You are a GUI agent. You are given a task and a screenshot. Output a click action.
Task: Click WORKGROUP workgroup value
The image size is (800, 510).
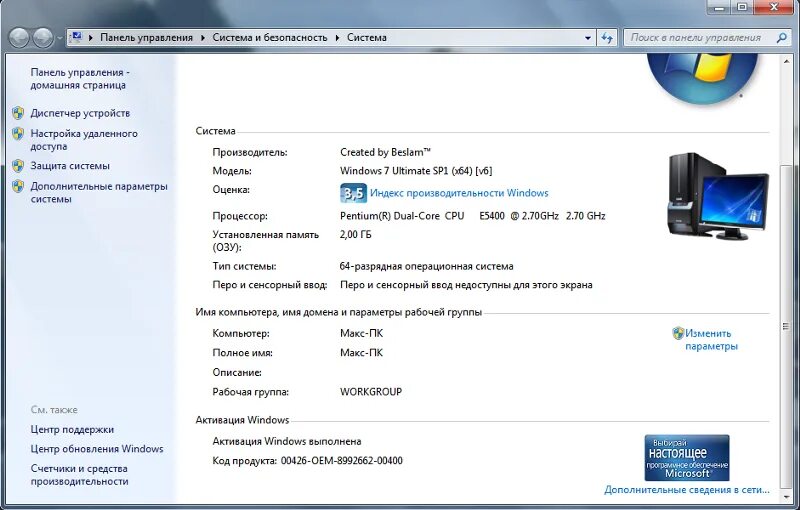[371, 392]
